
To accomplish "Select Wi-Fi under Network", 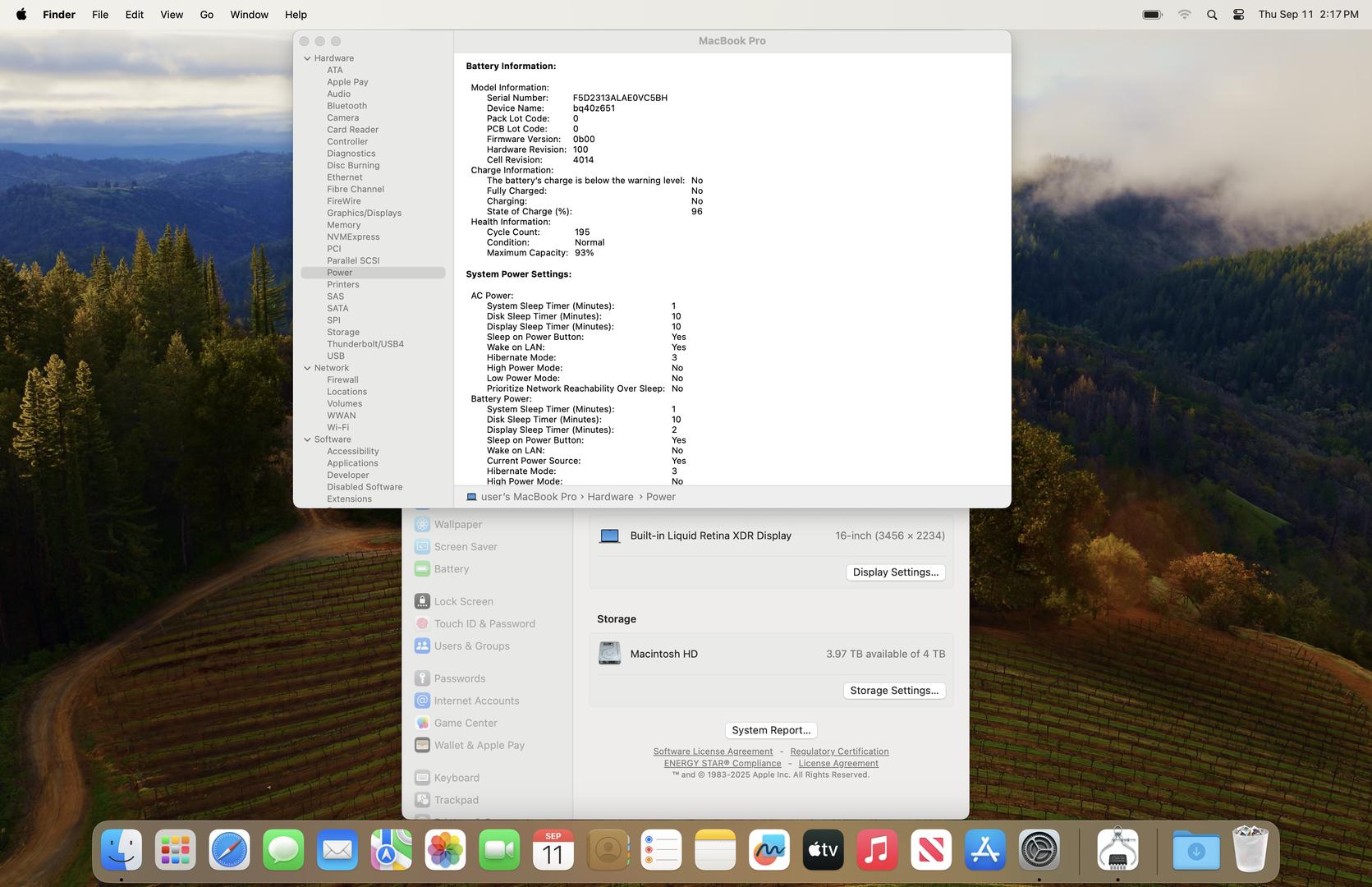I will tap(337, 427).
